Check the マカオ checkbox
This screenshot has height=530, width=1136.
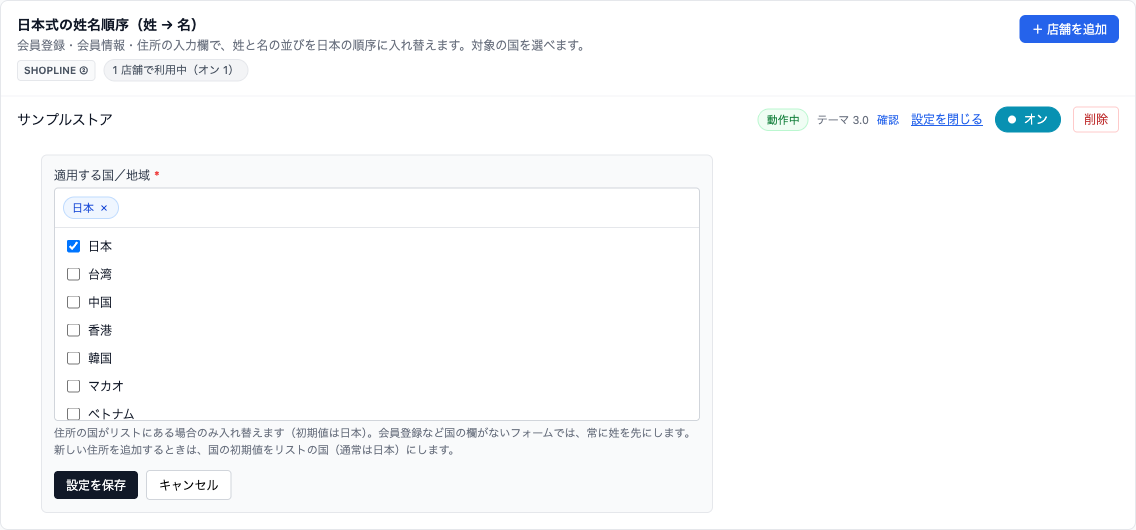pyautogui.click(x=73, y=386)
